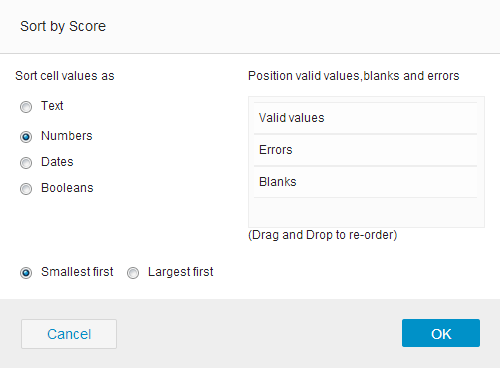
Task: Click the Text option label
Action: click(x=52, y=106)
